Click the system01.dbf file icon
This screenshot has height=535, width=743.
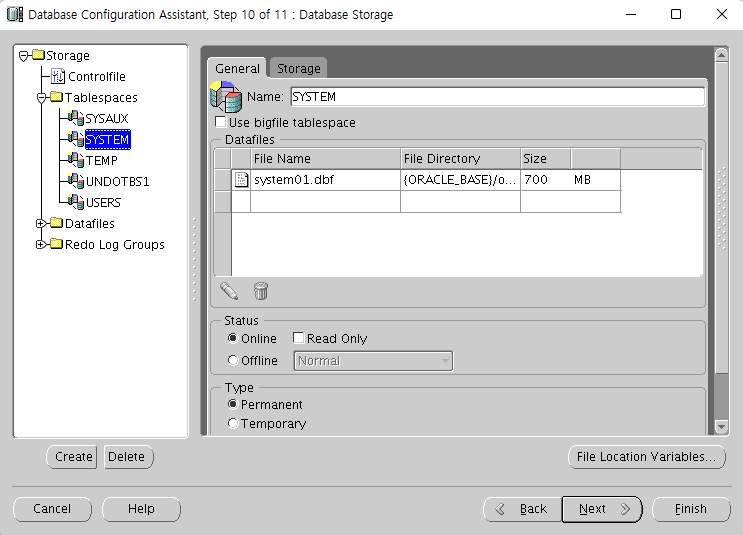(242, 180)
